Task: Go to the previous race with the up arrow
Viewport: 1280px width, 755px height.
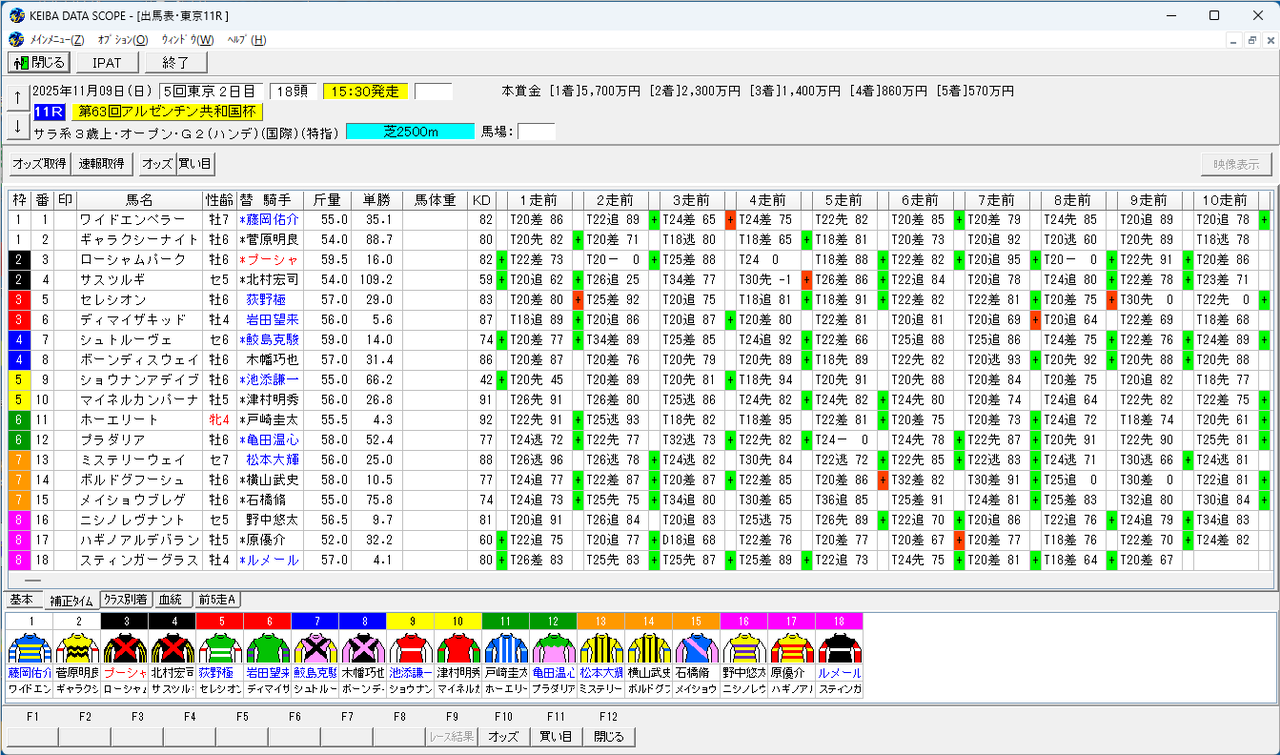Action: [x=17, y=97]
